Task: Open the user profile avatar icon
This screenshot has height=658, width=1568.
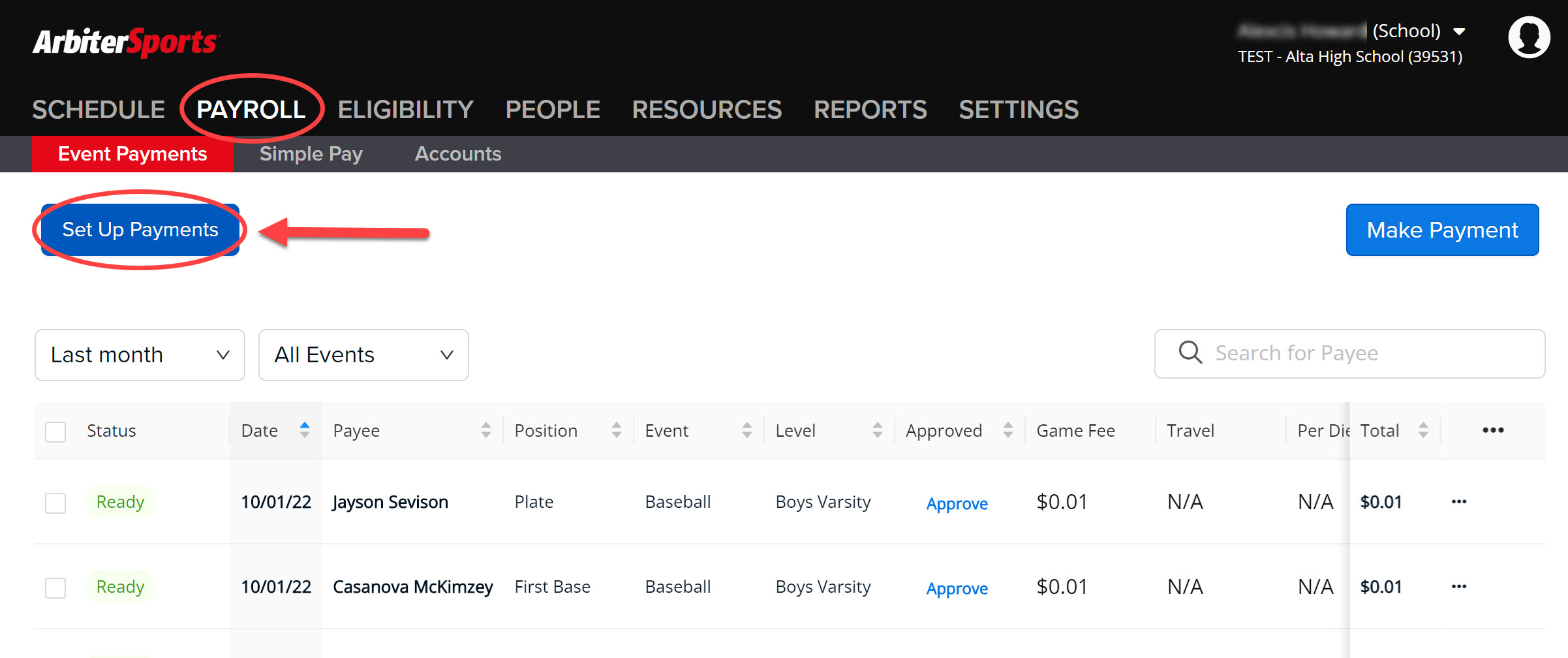Action: coord(1529,37)
